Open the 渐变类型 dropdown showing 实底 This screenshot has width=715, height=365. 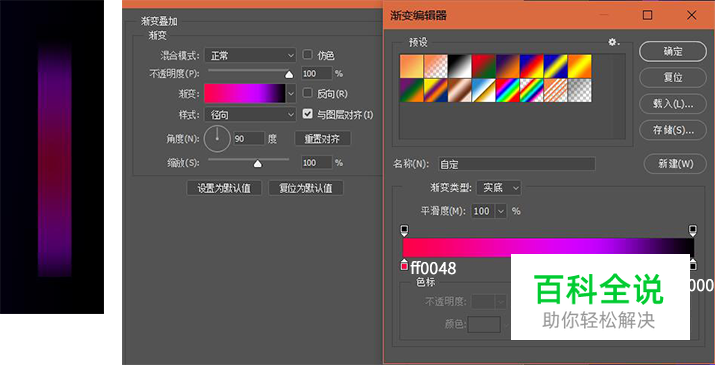tap(498, 188)
